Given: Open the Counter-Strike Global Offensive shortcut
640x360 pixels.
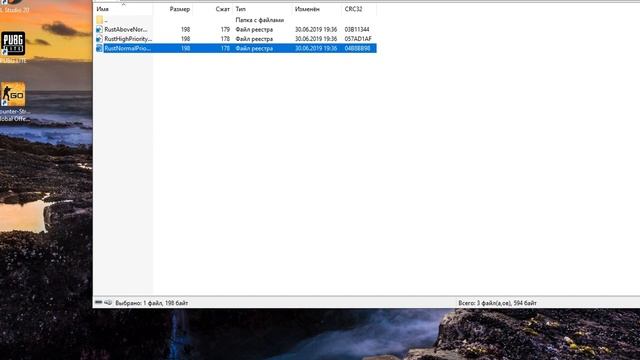Looking at the screenshot, I should coord(13,94).
